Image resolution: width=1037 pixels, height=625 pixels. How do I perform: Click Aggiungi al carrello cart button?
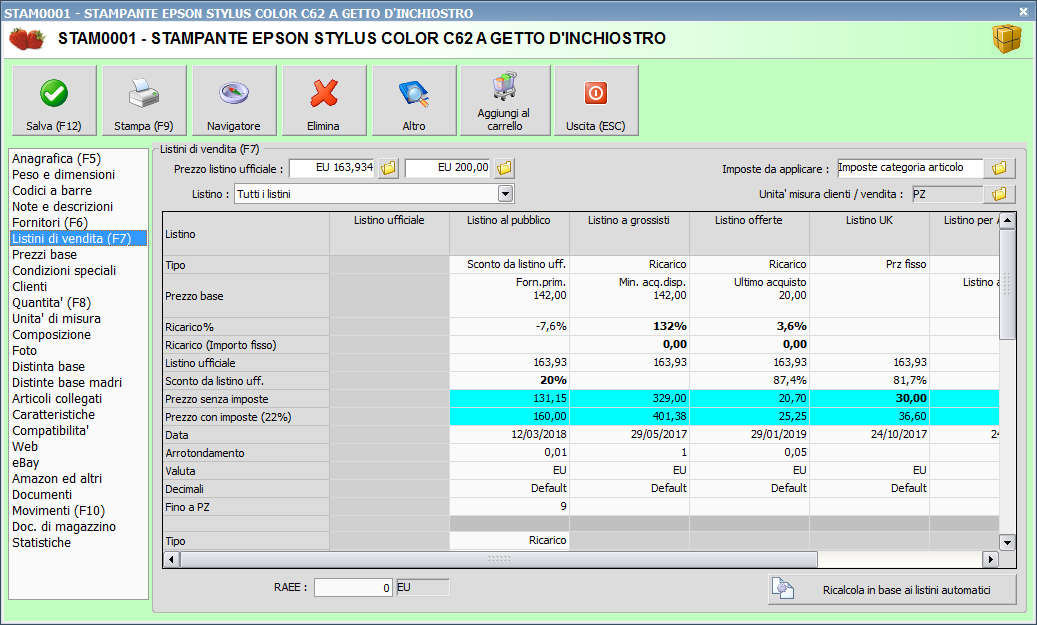click(505, 101)
